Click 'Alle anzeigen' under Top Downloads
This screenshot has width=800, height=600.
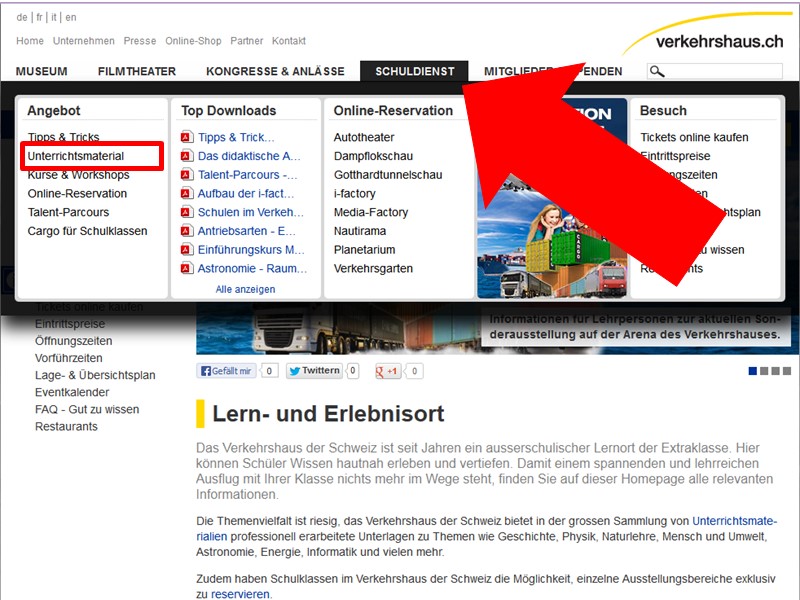[245, 289]
